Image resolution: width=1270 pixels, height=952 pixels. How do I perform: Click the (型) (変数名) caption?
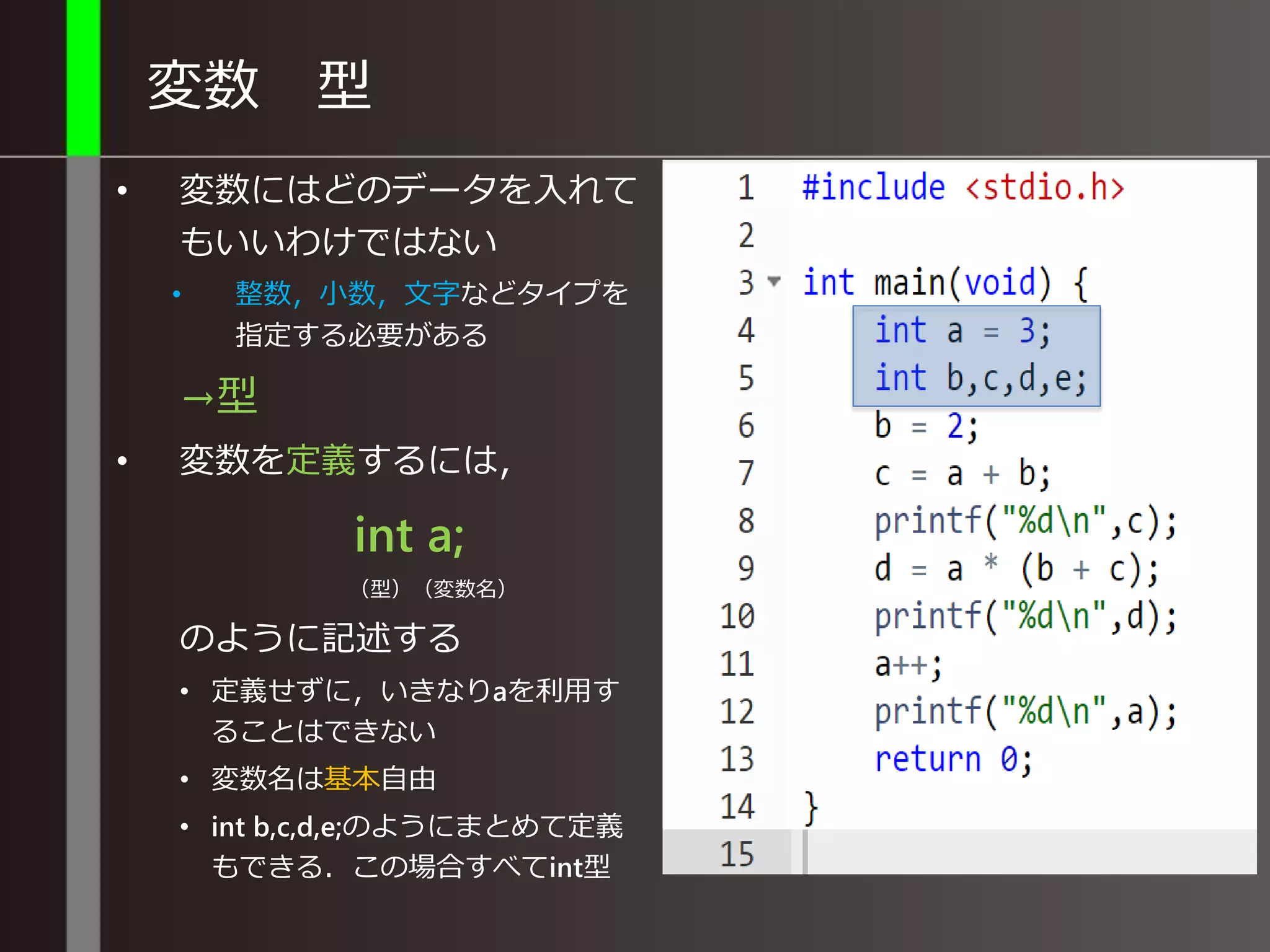433,588
